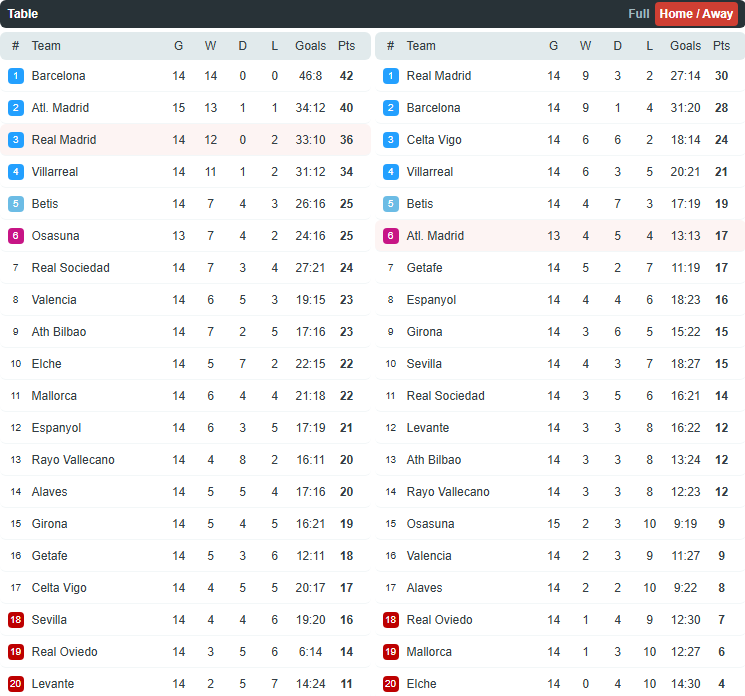Open Levante in the home table

[x=53, y=684]
